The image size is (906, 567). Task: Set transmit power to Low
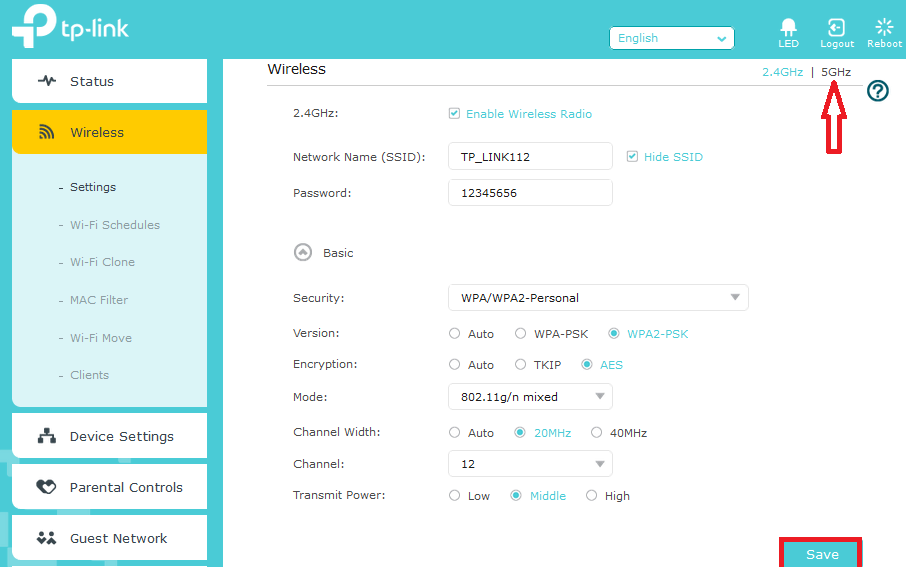point(455,495)
